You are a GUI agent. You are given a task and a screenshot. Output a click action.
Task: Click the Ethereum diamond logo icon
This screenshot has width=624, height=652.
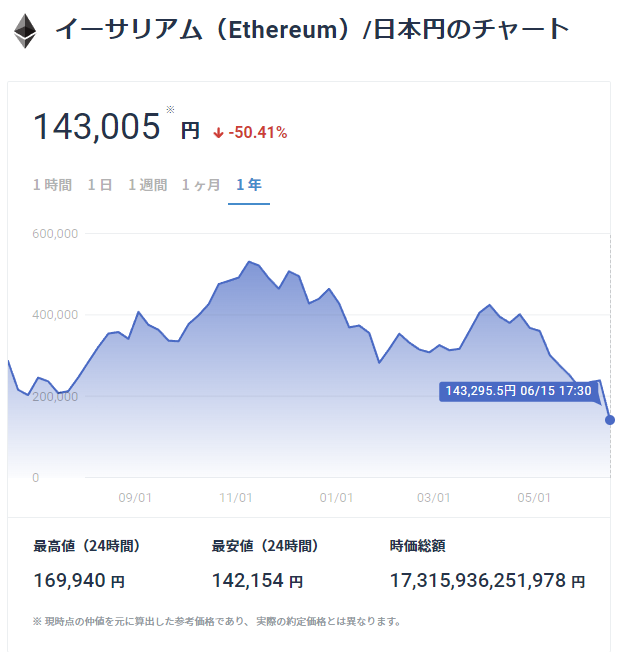25,30
